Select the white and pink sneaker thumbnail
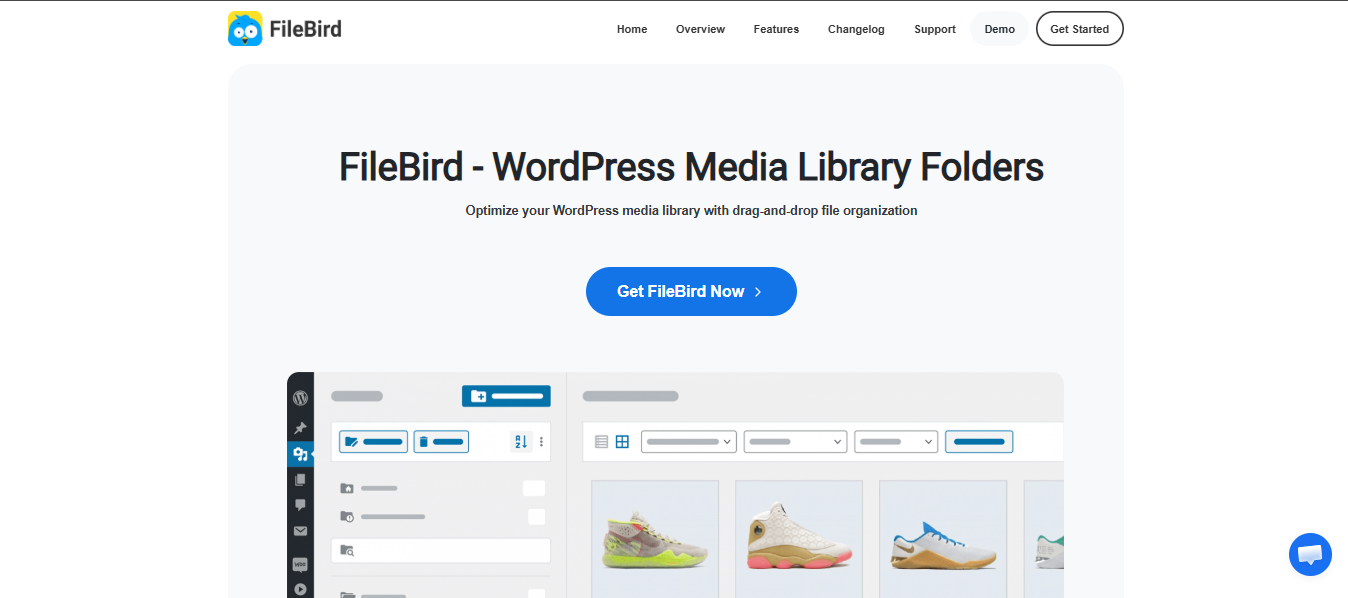Image resolution: width=1348 pixels, height=598 pixels. pyautogui.click(x=799, y=539)
